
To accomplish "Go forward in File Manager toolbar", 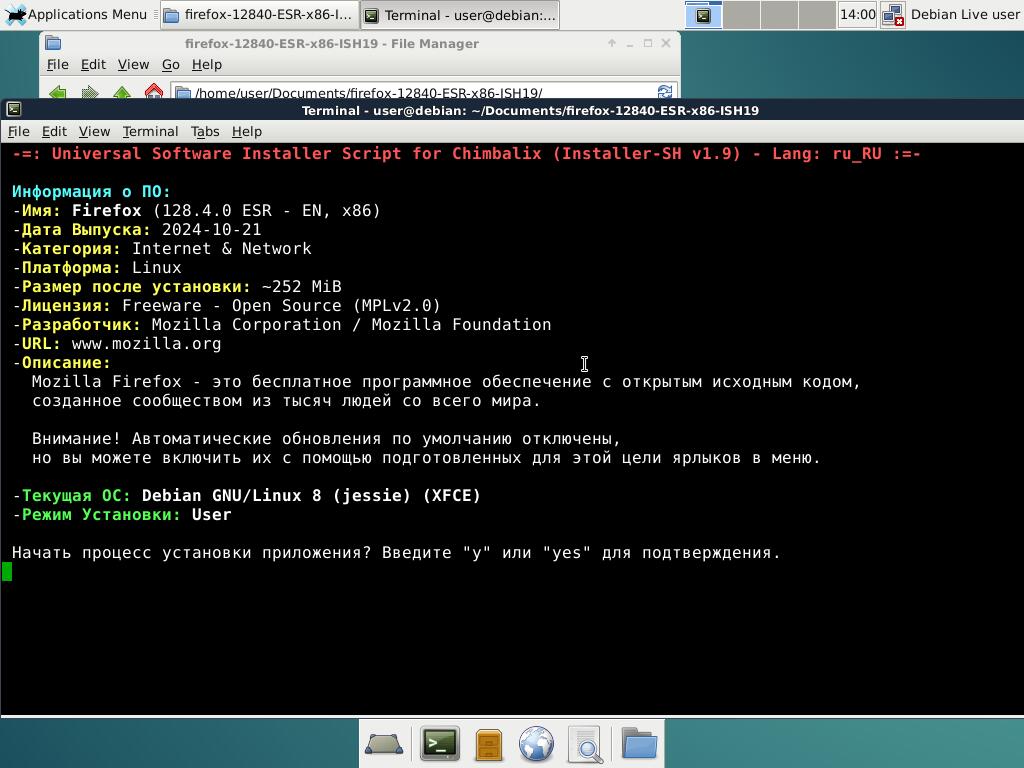I will point(89,92).
